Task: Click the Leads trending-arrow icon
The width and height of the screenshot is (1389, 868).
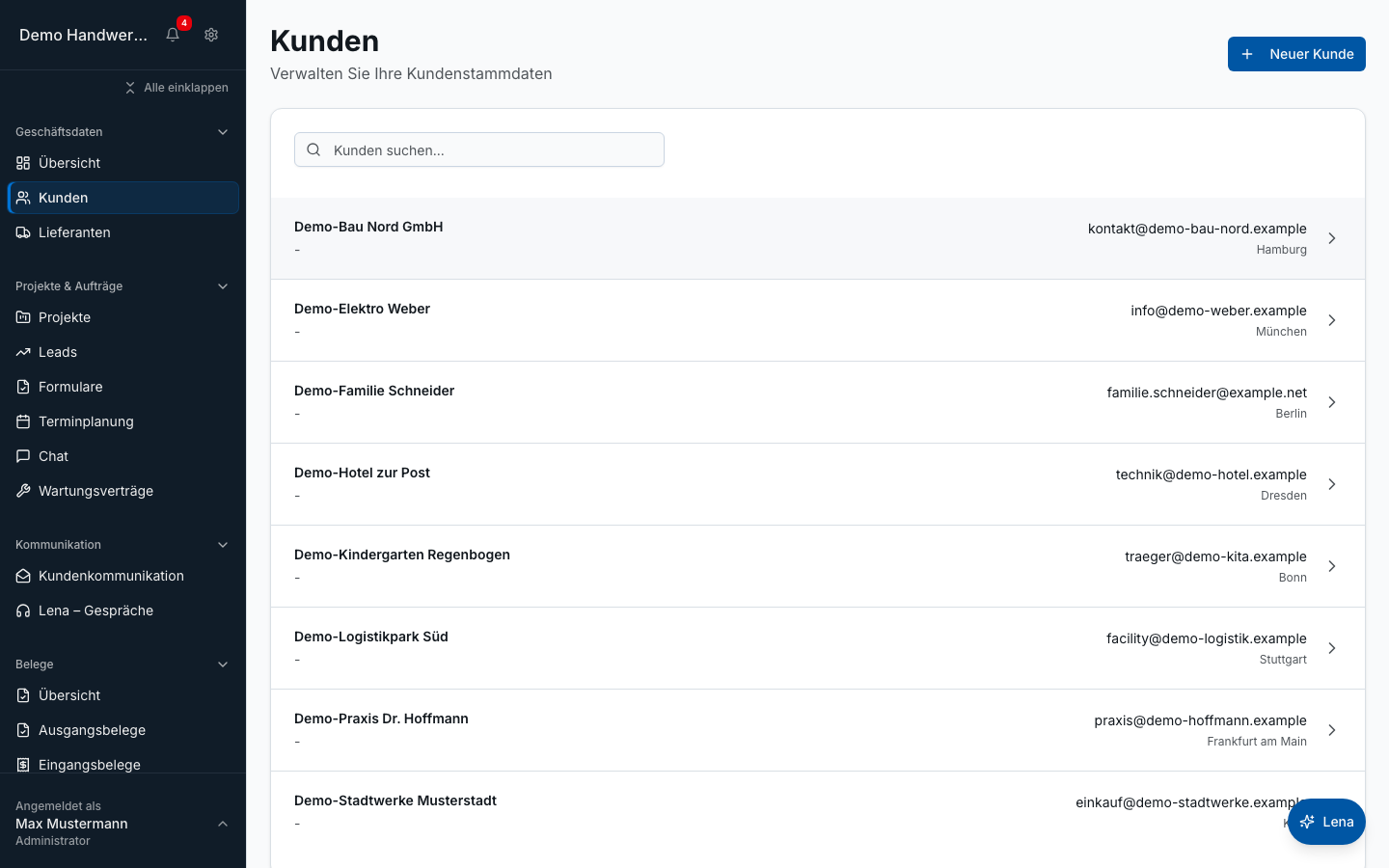Action: point(23,352)
